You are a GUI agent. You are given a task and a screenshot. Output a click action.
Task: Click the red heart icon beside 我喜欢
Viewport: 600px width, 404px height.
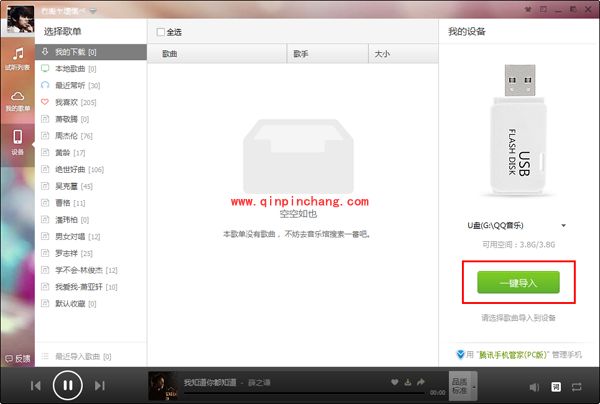[x=45, y=102]
